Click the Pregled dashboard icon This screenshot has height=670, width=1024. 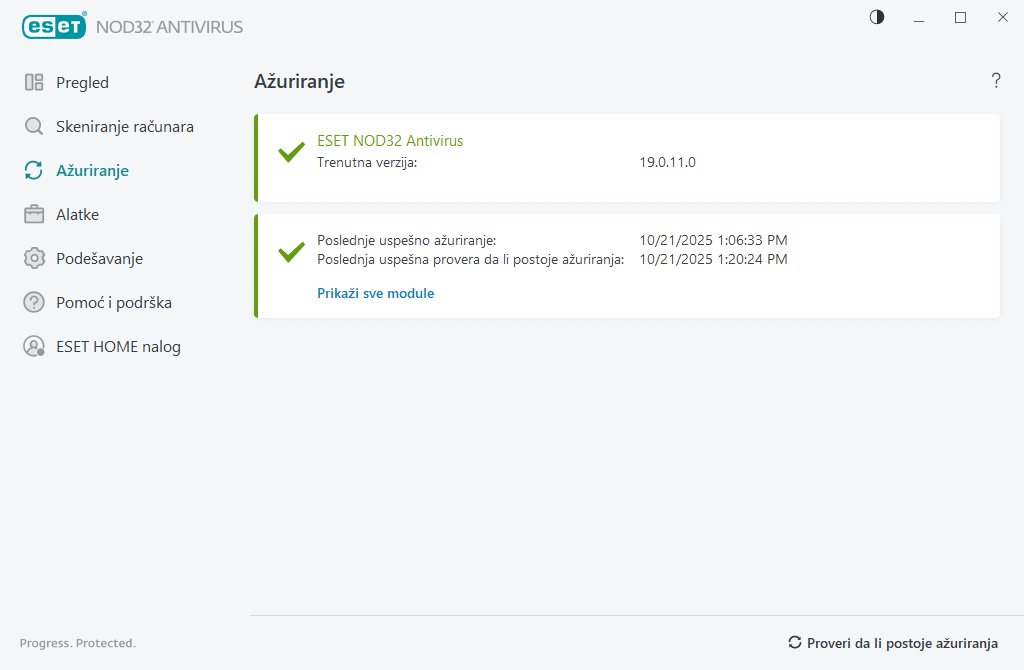pos(34,83)
